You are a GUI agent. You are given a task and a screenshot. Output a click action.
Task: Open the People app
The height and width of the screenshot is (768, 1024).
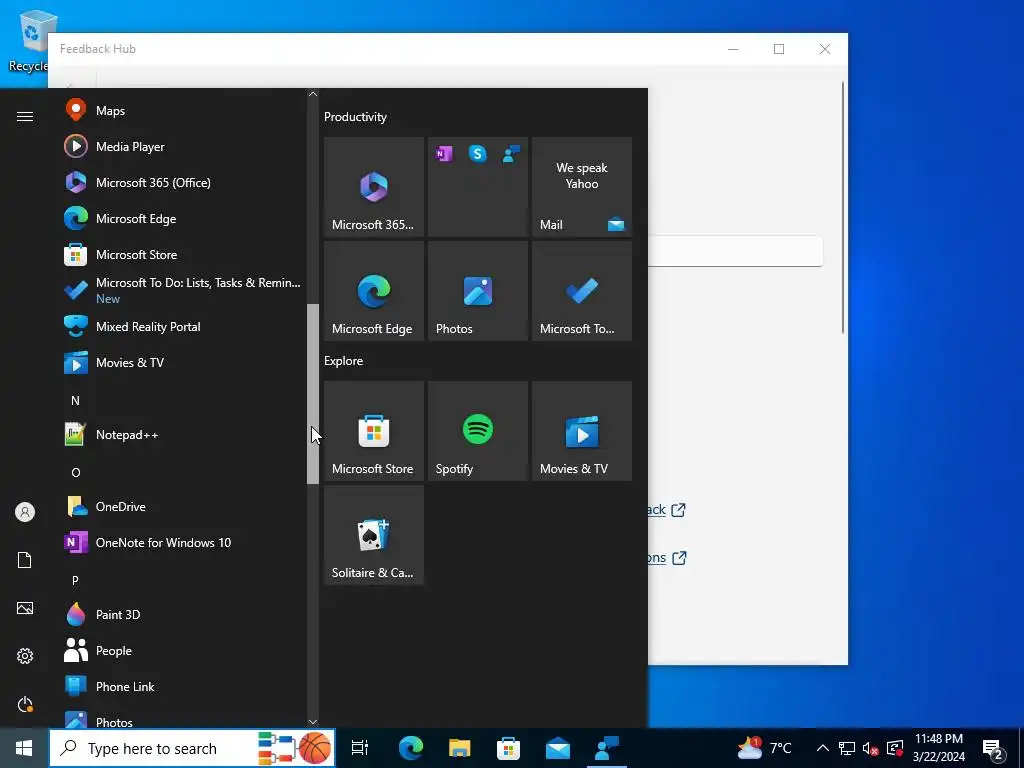(181, 650)
